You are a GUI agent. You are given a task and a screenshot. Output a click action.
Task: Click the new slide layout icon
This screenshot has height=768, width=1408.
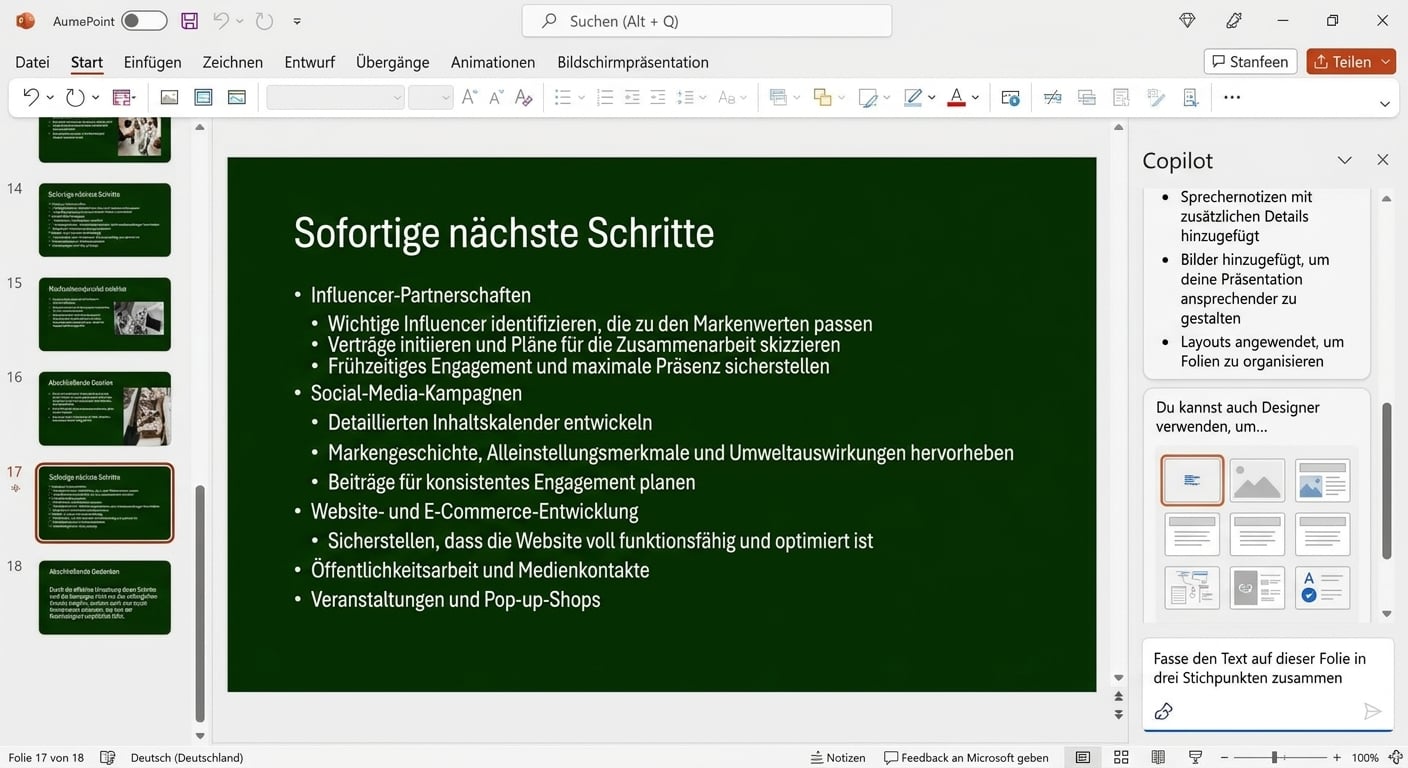(124, 97)
